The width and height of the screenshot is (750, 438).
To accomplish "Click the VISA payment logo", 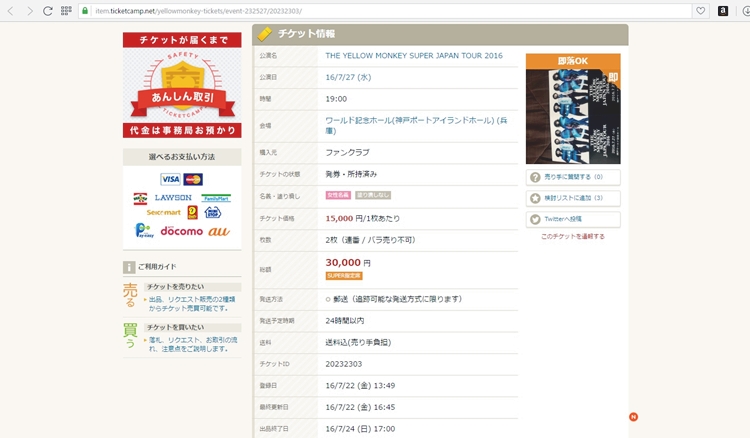I will point(170,179).
